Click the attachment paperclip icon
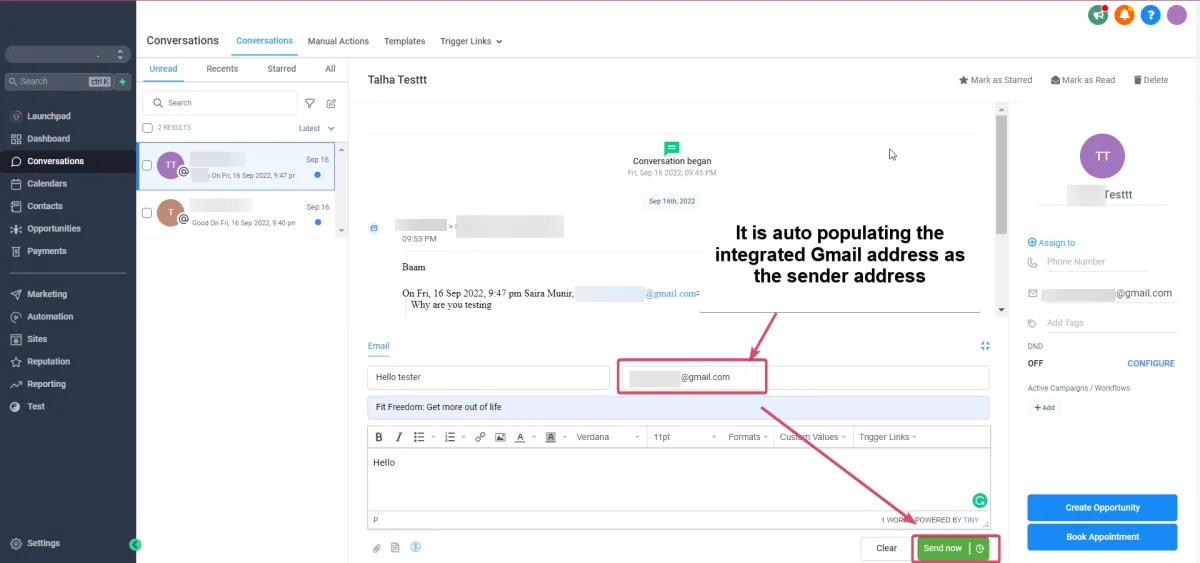 point(377,548)
